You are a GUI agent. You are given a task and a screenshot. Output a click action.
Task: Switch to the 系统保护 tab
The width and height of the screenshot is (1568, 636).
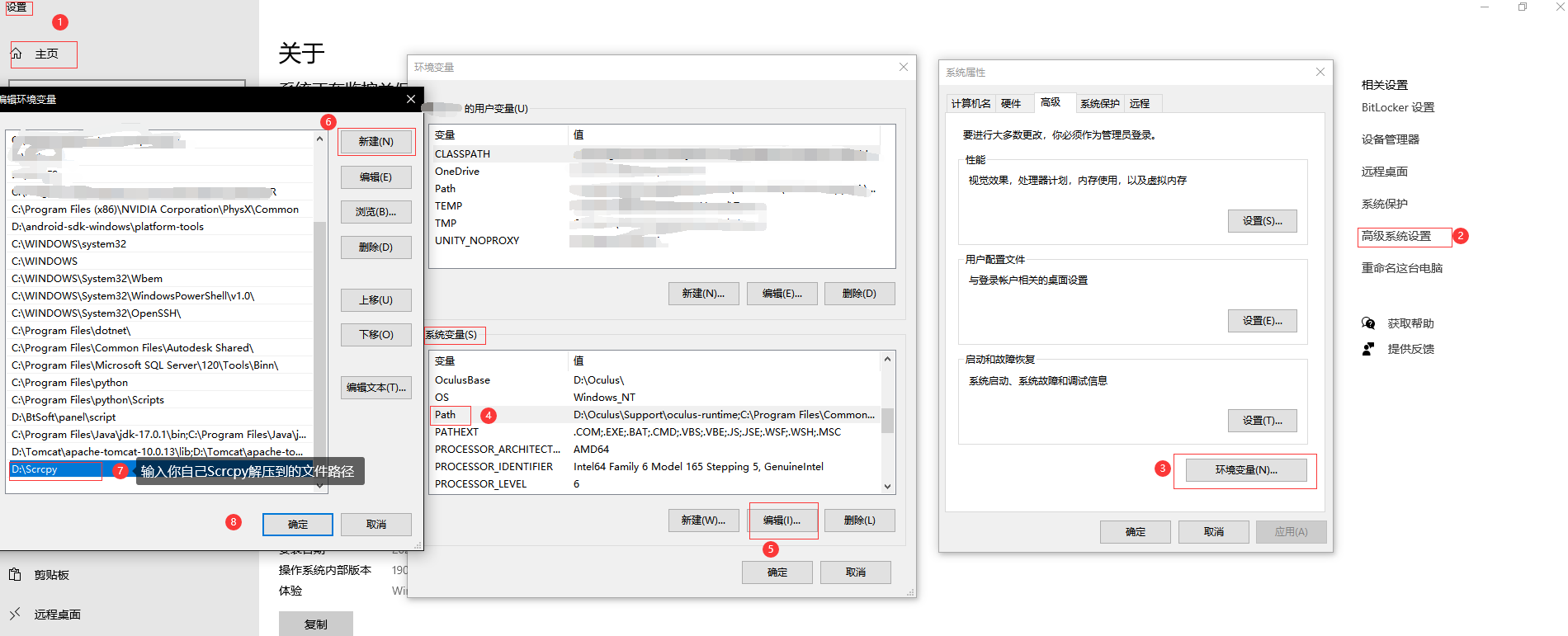[1100, 104]
